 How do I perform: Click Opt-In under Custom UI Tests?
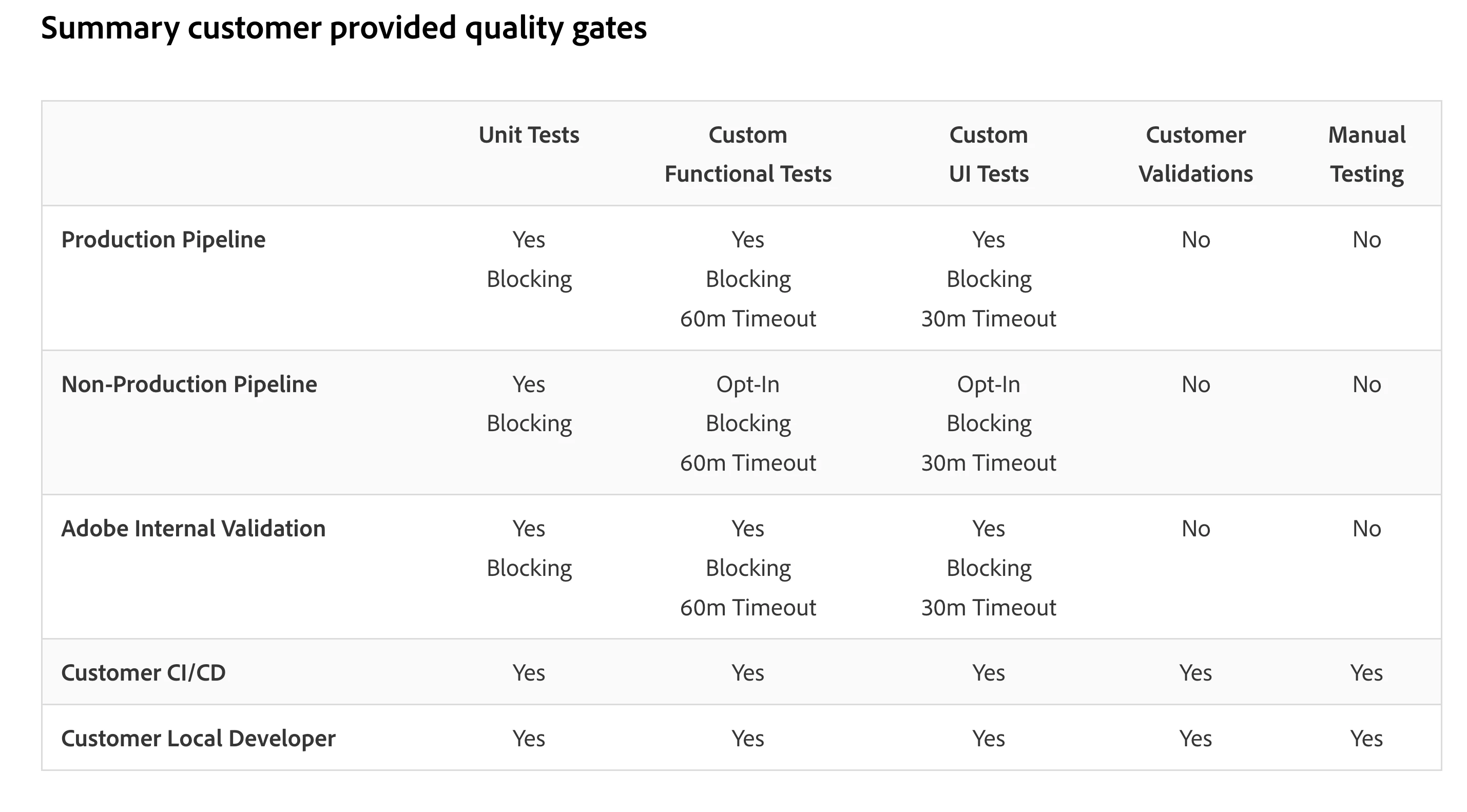[x=989, y=384]
